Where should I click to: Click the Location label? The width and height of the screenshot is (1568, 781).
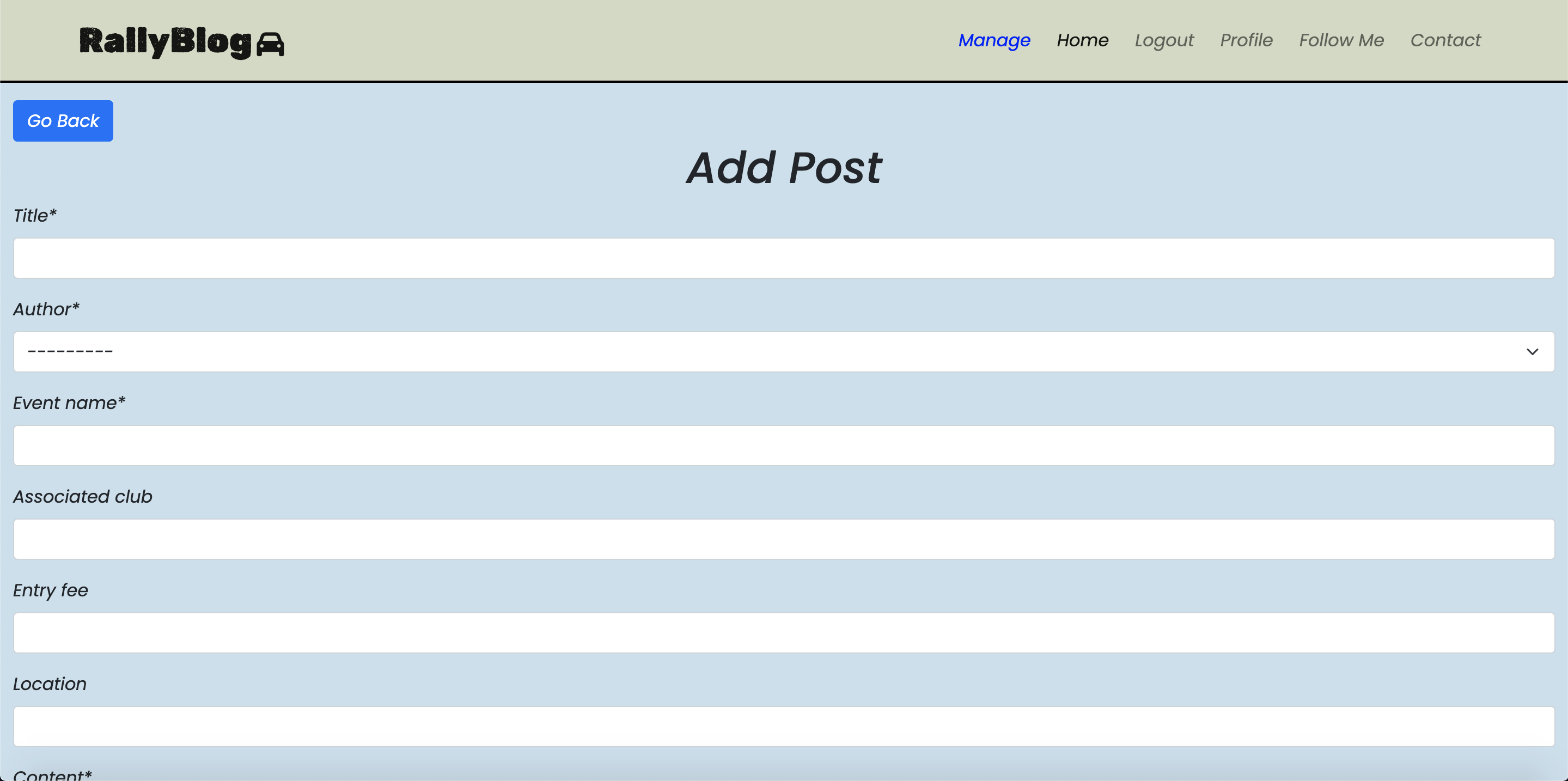coord(50,684)
